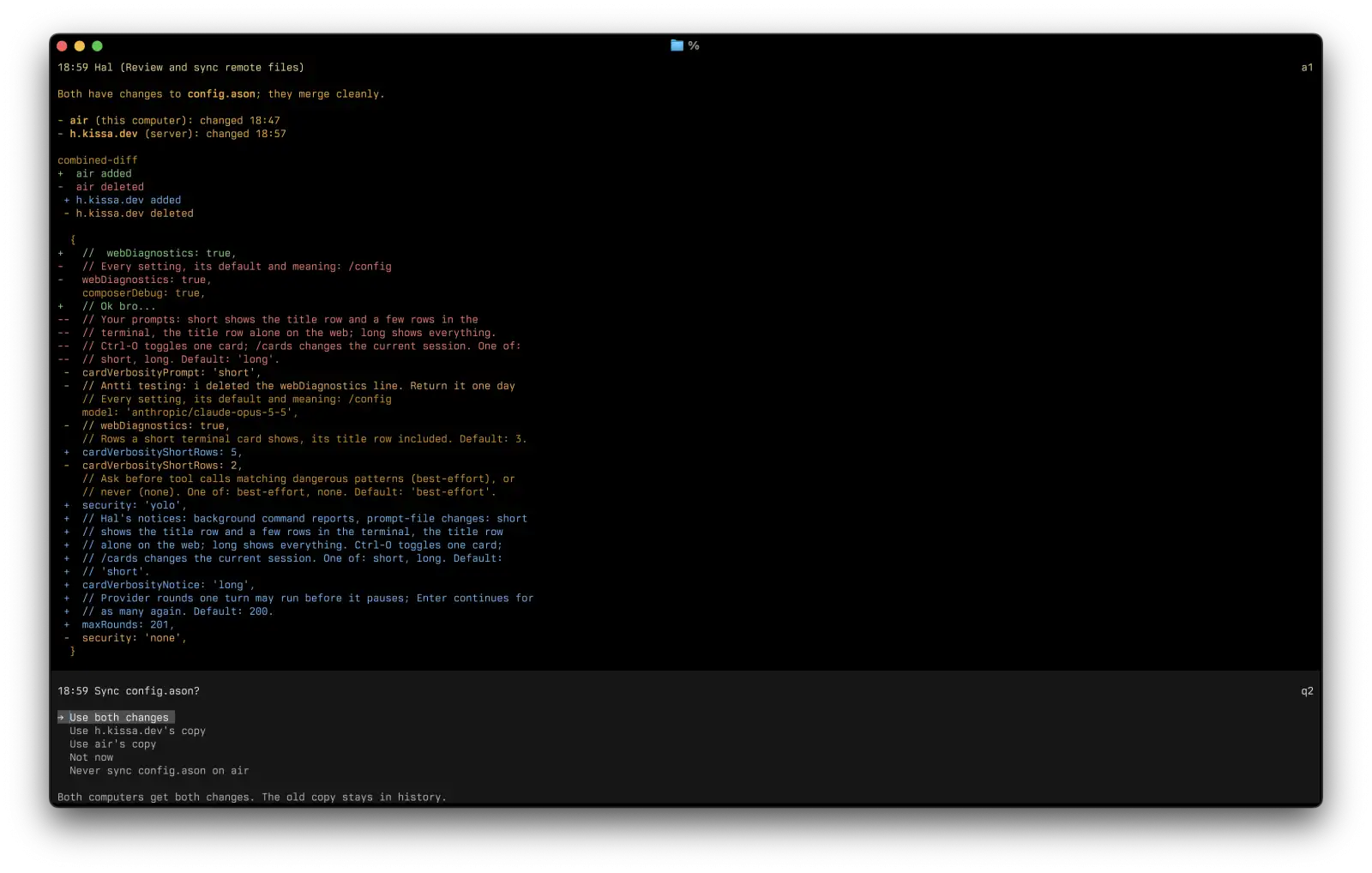Select the 'Not now' option
Image resolution: width=1372 pixels, height=873 pixels.
click(91, 757)
